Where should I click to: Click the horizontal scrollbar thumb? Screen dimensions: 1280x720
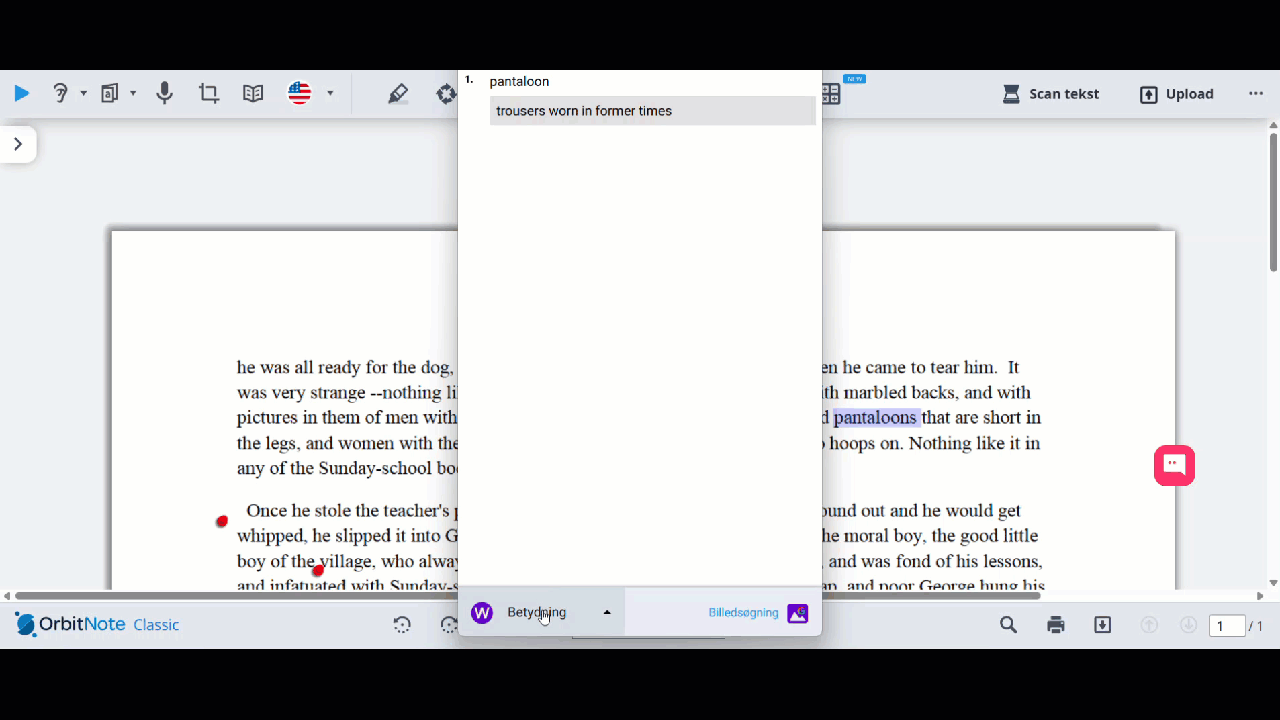click(527, 596)
